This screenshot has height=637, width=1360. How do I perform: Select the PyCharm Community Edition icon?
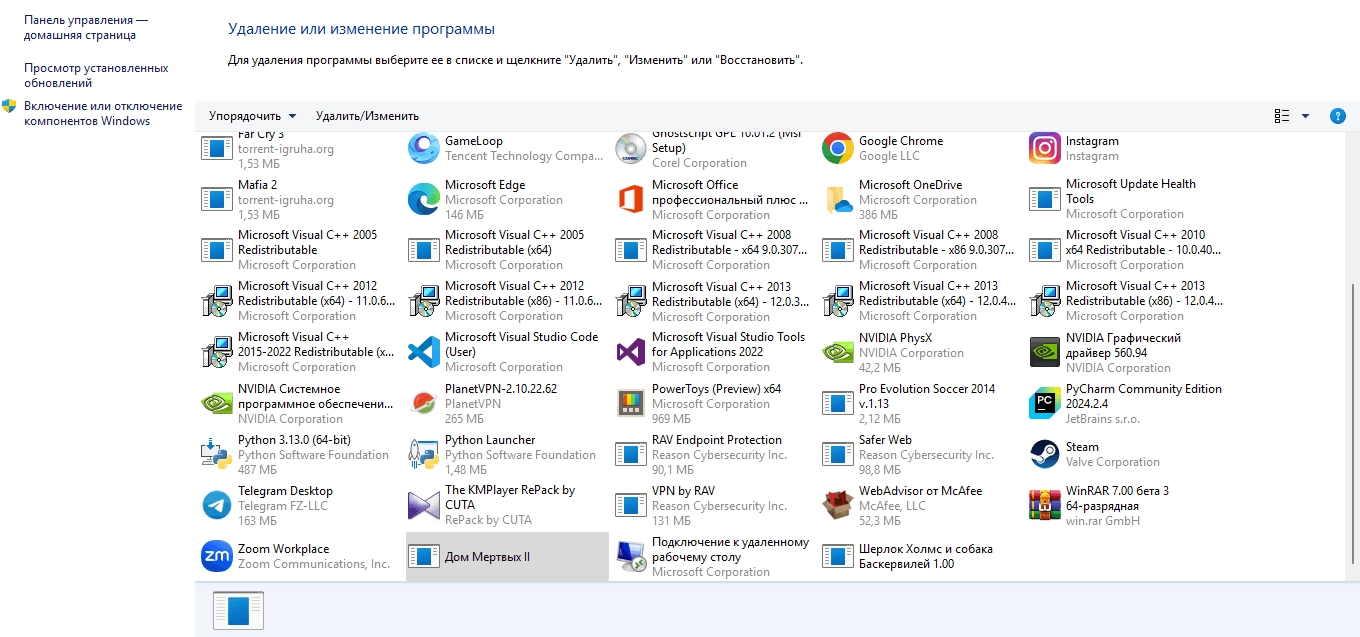point(1045,403)
